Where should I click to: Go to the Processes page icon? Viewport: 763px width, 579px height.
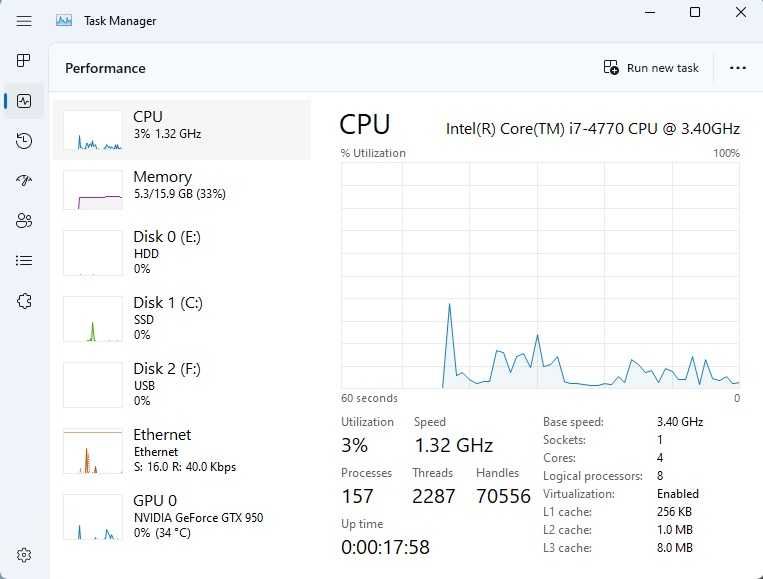[24, 61]
